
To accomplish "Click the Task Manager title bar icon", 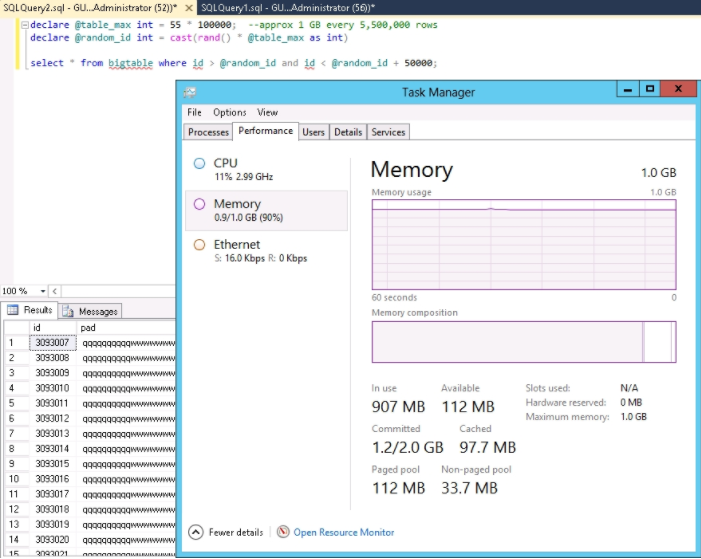I will (190, 91).
